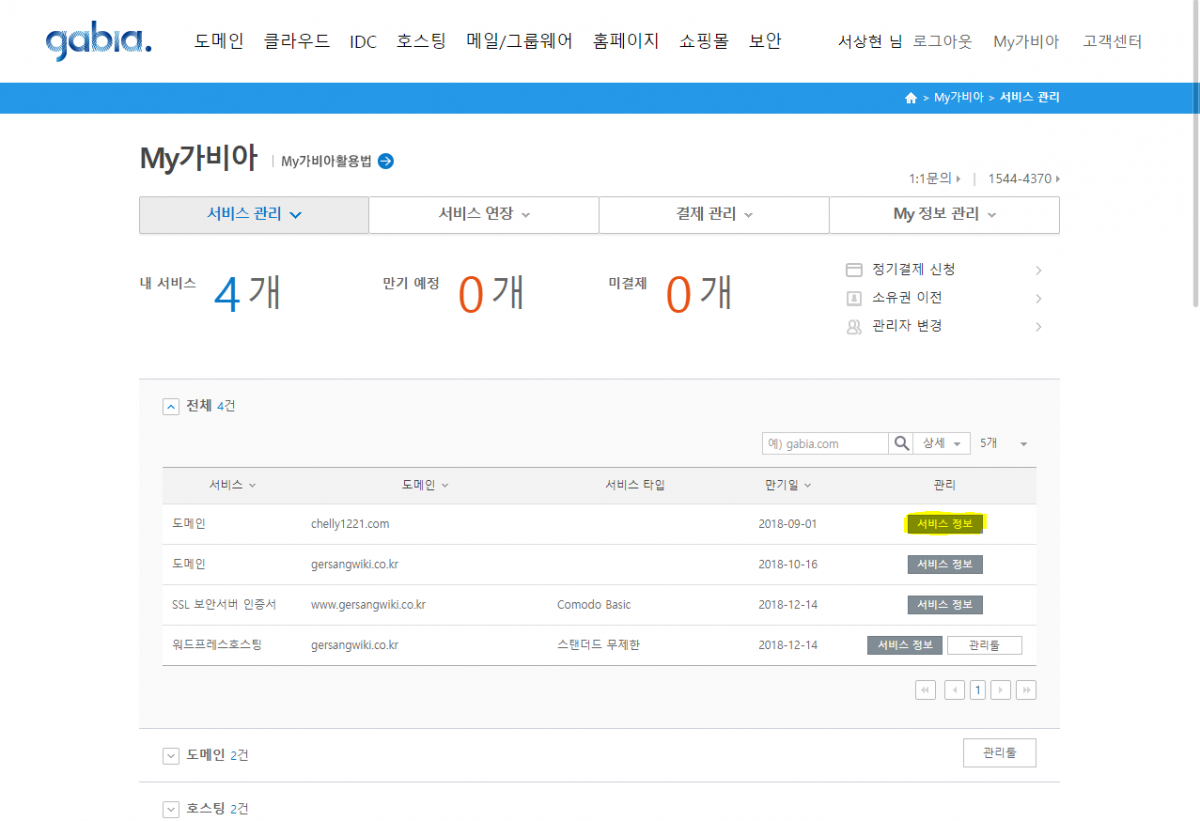This screenshot has width=1200, height=821.
Task: Click the 정기결제 신청 card icon
Action: pos(854,270)
